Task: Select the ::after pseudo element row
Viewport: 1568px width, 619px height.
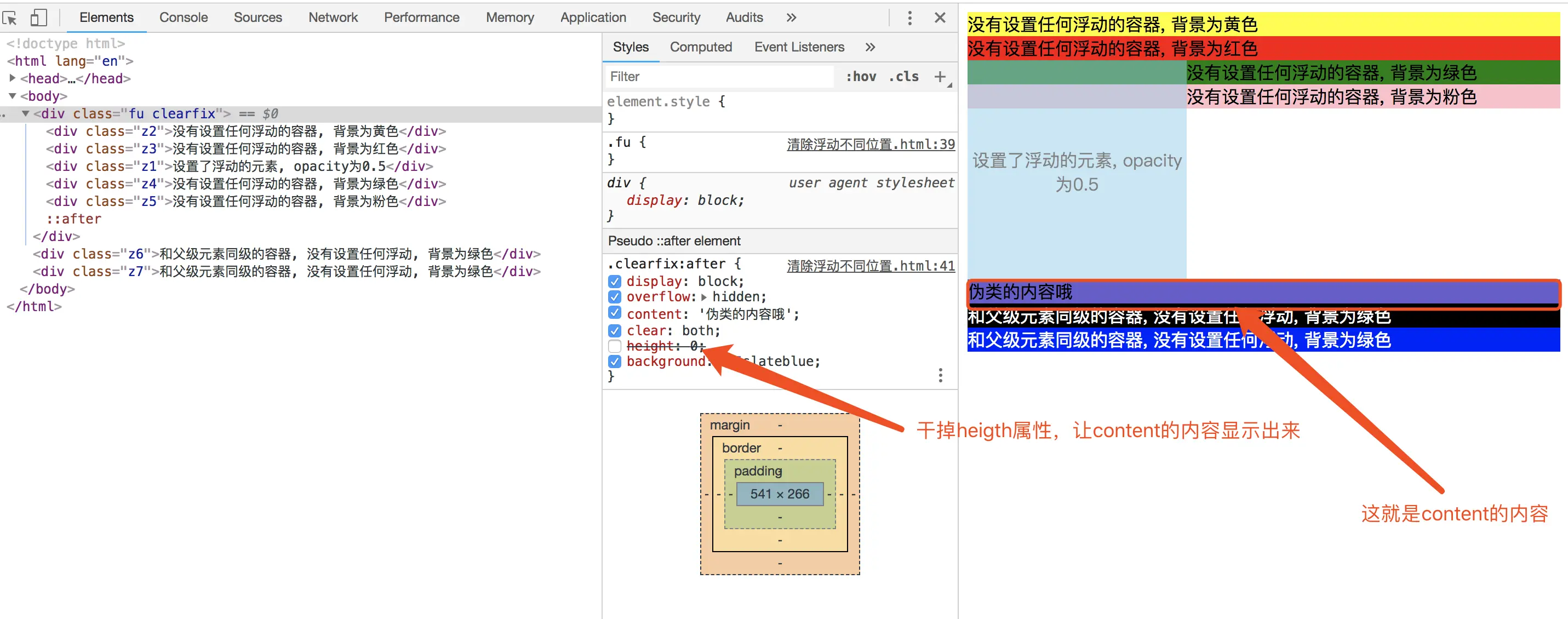Action: tap(73, 219)
